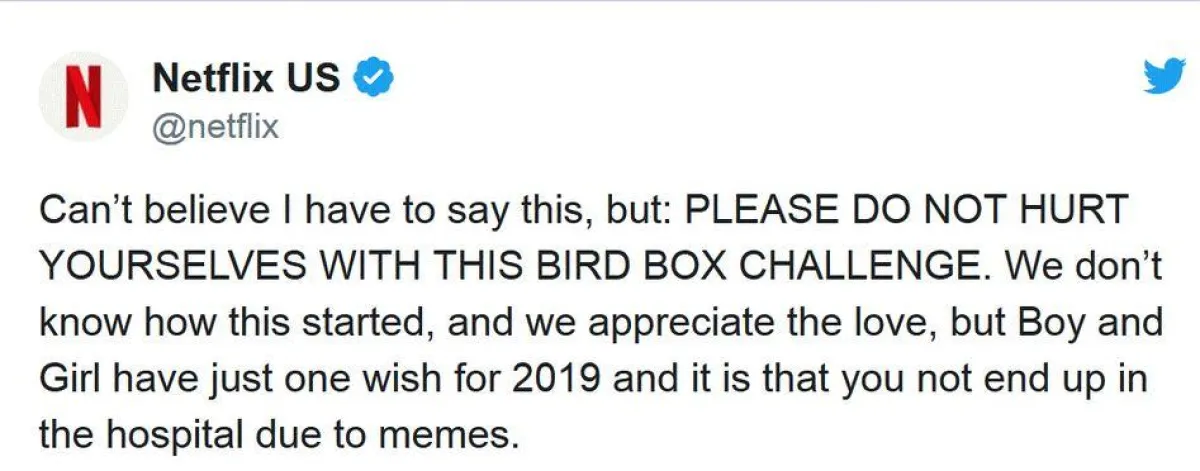The image size is (1200, 471).
Task: Open the @netflix handle link
Action: (214, 127)
